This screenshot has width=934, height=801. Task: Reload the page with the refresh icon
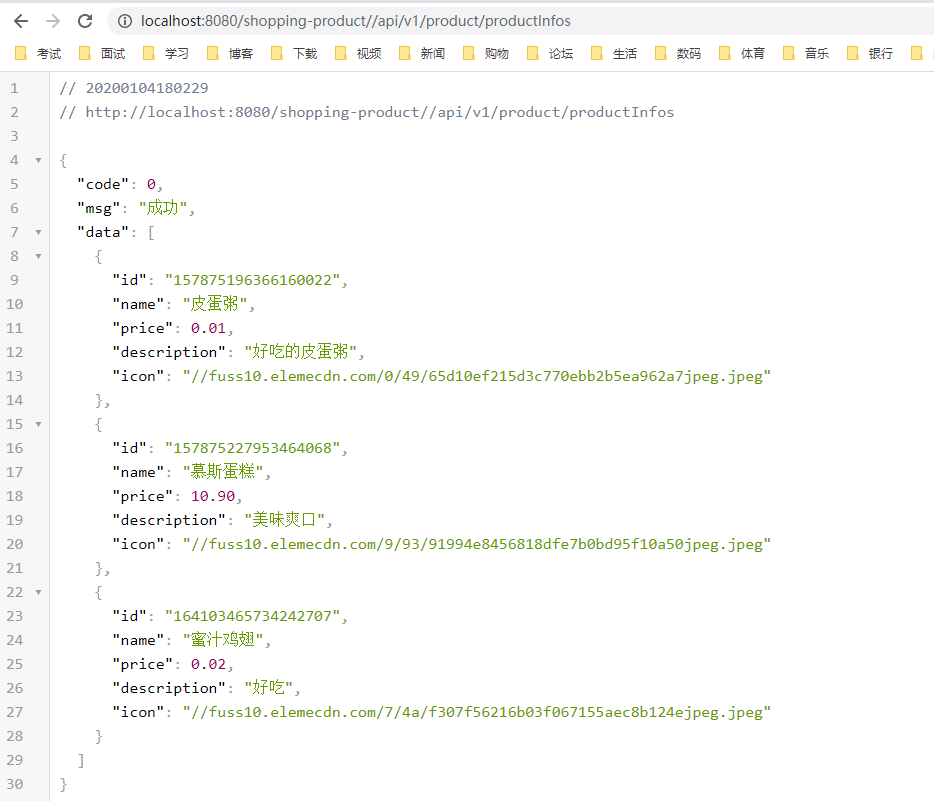85,21
